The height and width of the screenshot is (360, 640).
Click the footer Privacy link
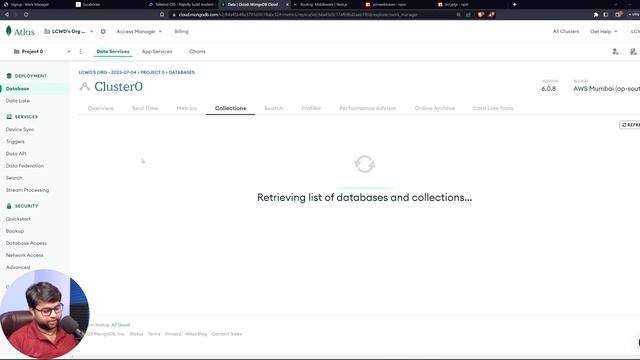[x=173, y=334]
